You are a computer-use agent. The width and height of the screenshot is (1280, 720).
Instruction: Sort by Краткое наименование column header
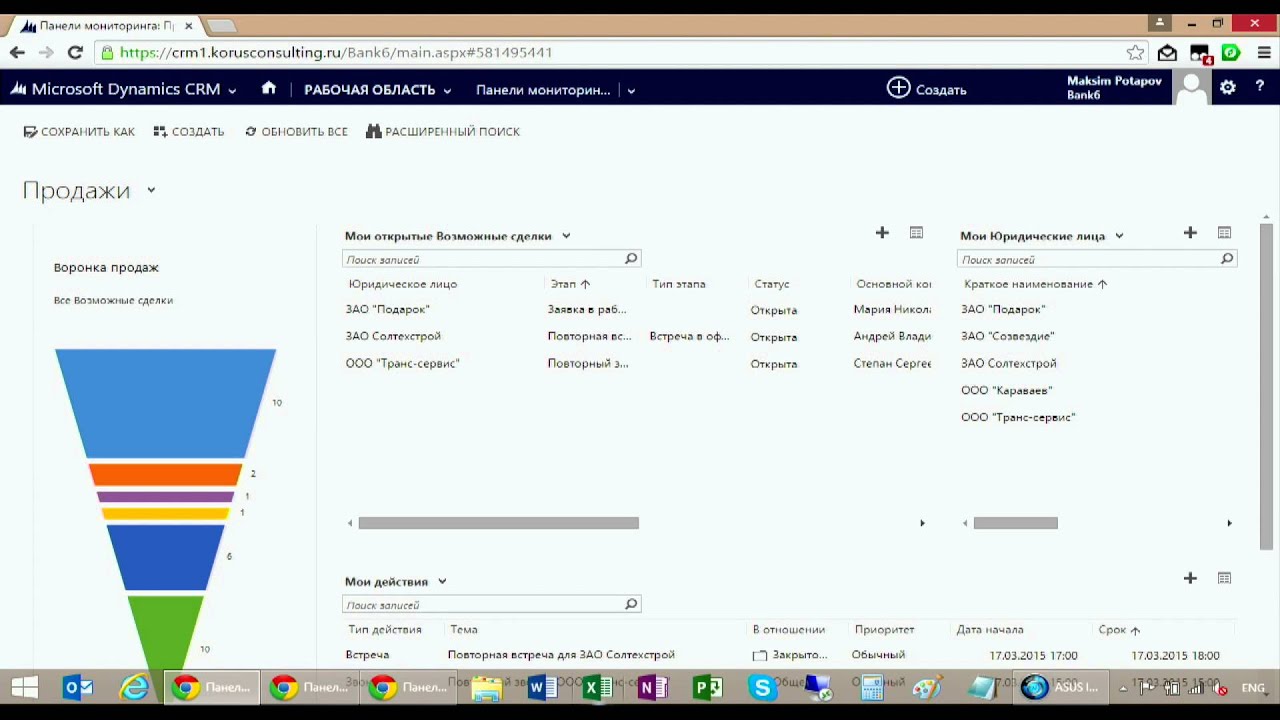pos(1035,284)
